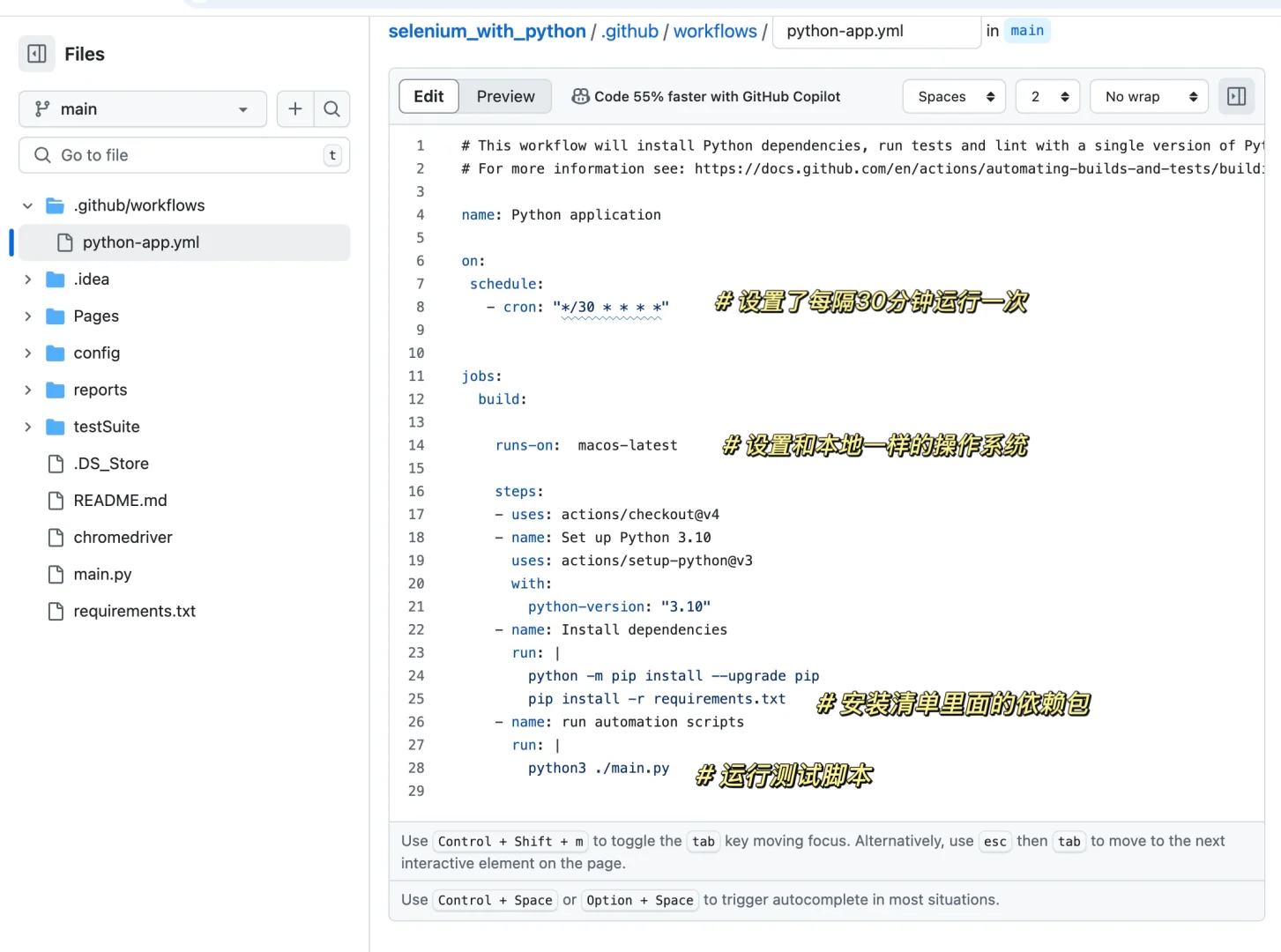Expand the Pages folder chevron
Screen dimensions: 1281x952
click(x=27, y=316)
